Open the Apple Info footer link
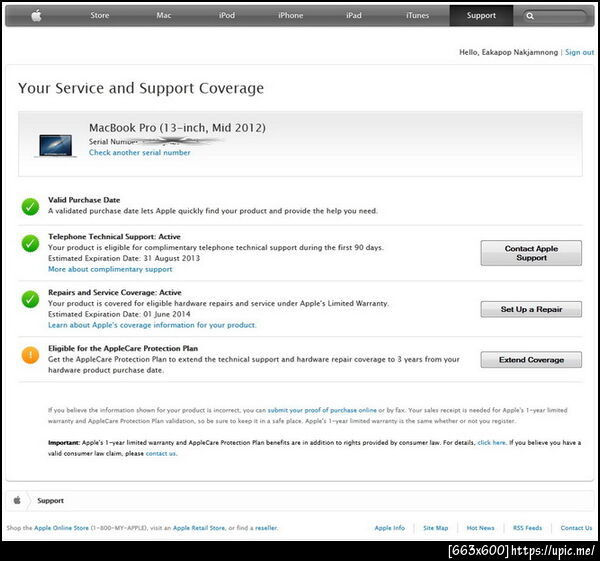The height and width of the screenshot is (561, 600). pos(390,528)
